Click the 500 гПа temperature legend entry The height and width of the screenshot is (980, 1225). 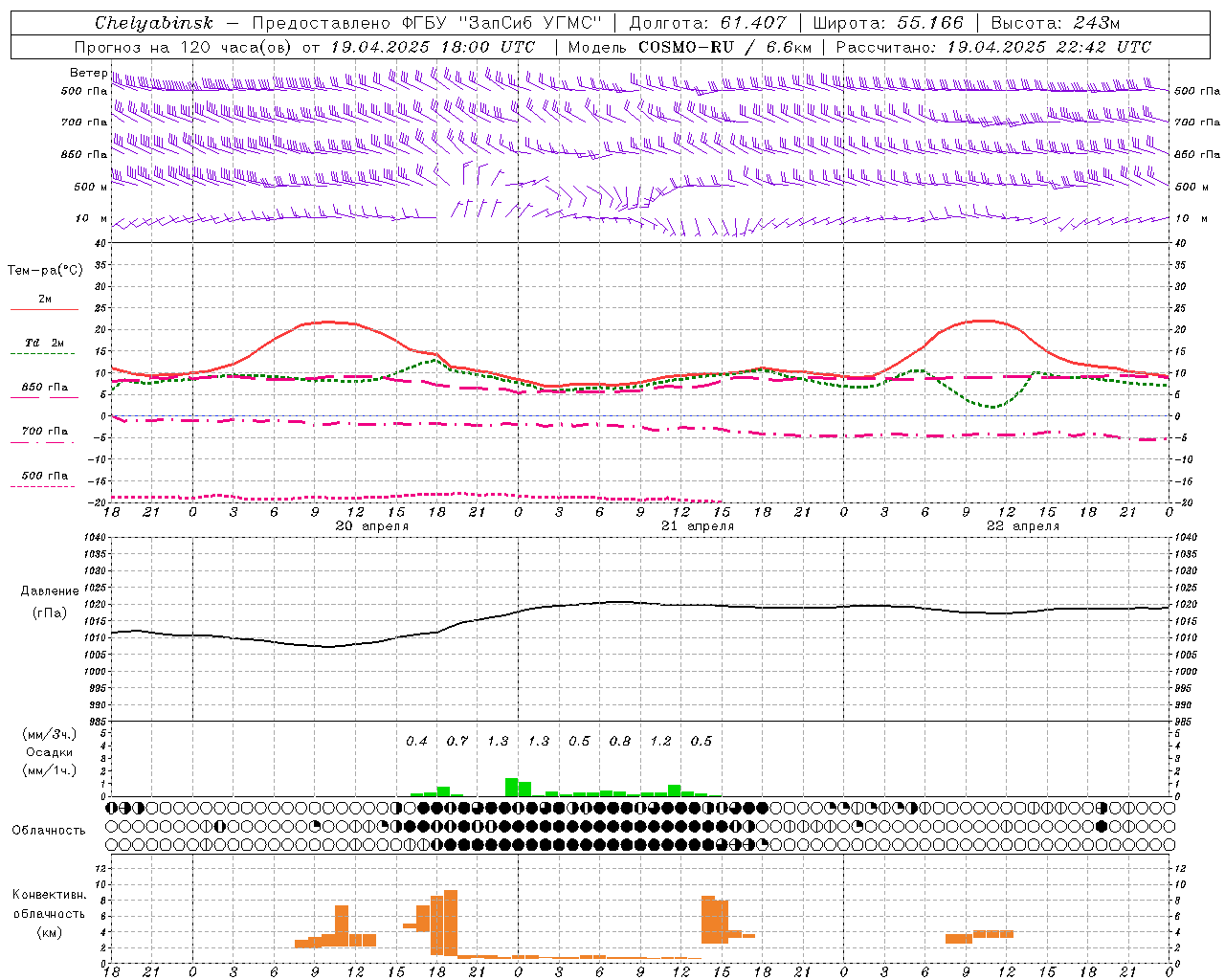[44, 476]
